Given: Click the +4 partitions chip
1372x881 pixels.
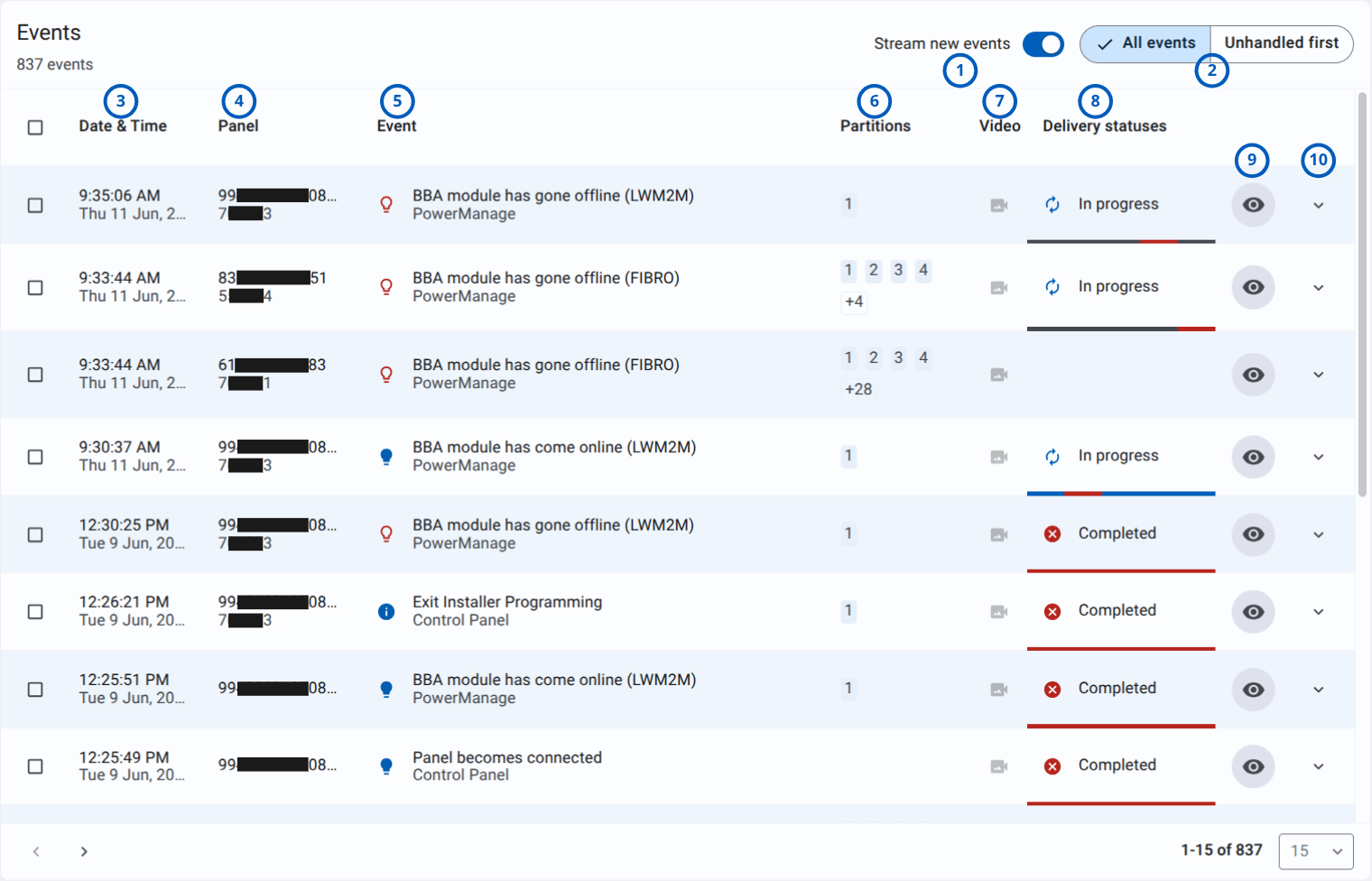Looking at the screenshot, I should [854, 302].
